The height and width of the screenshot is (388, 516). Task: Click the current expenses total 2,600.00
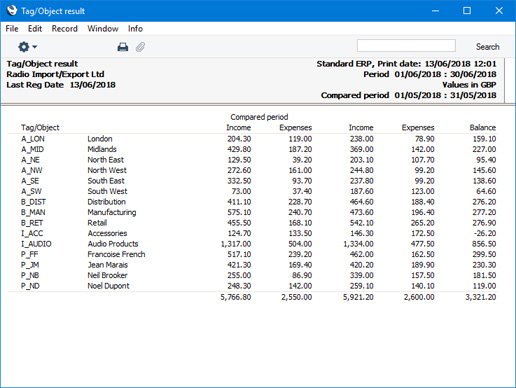(x=419, y=297)
